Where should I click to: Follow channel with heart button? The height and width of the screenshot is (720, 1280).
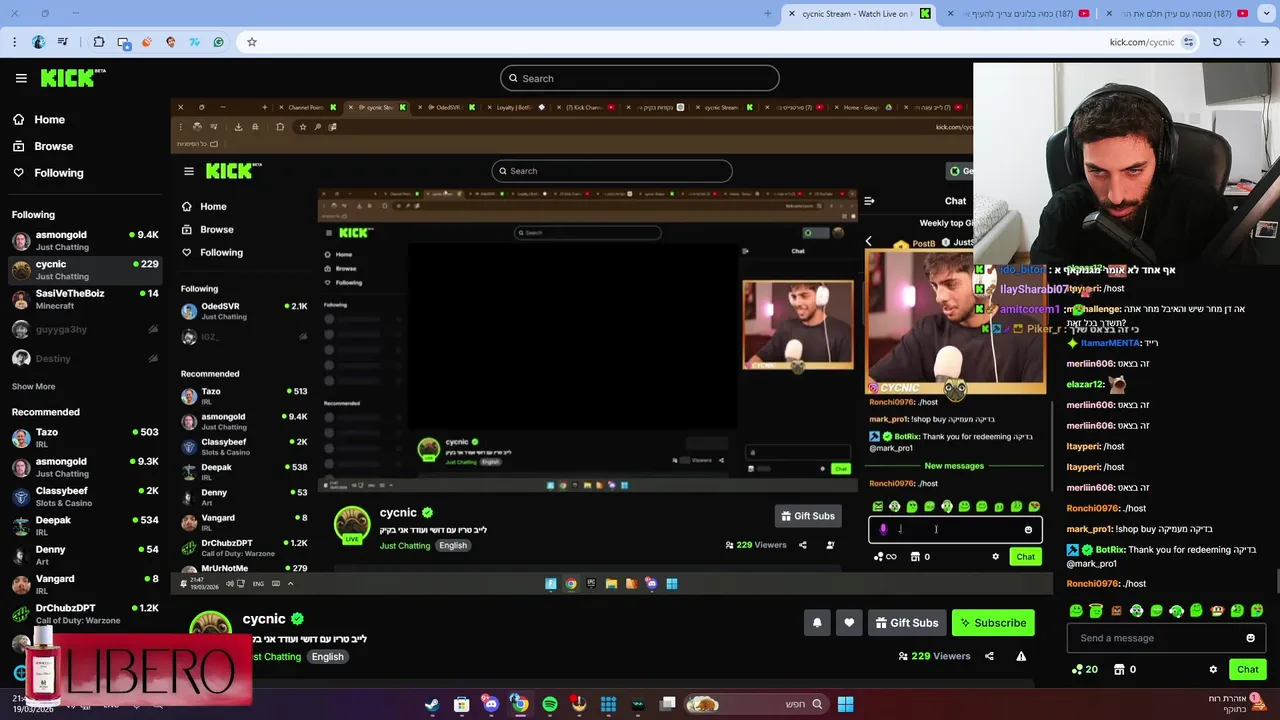[849, 623]
